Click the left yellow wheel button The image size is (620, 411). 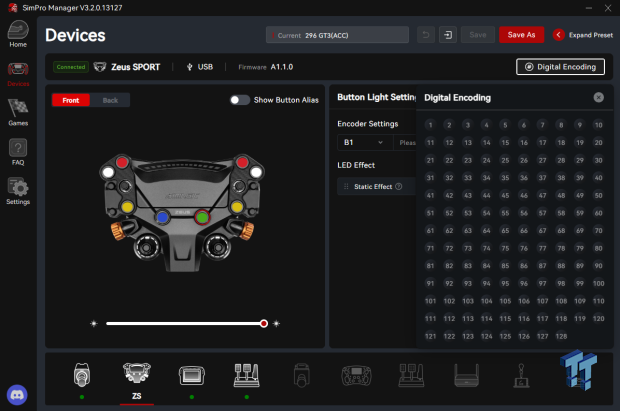tap(127, 206)
